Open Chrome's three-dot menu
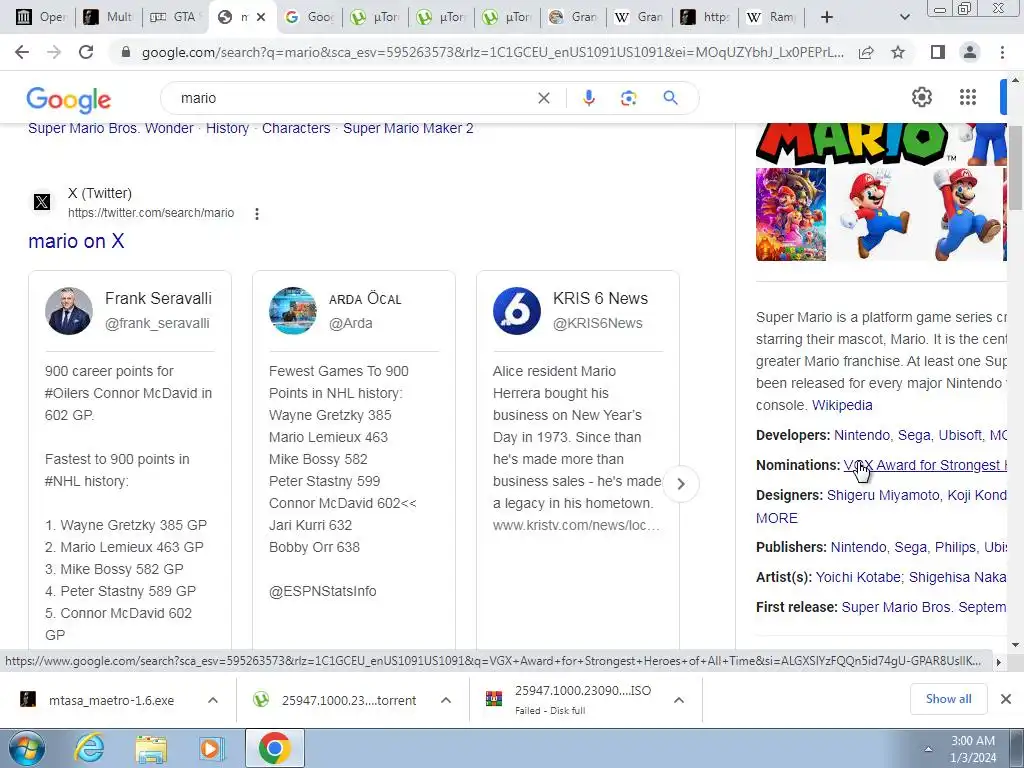 pos(1002,52)
